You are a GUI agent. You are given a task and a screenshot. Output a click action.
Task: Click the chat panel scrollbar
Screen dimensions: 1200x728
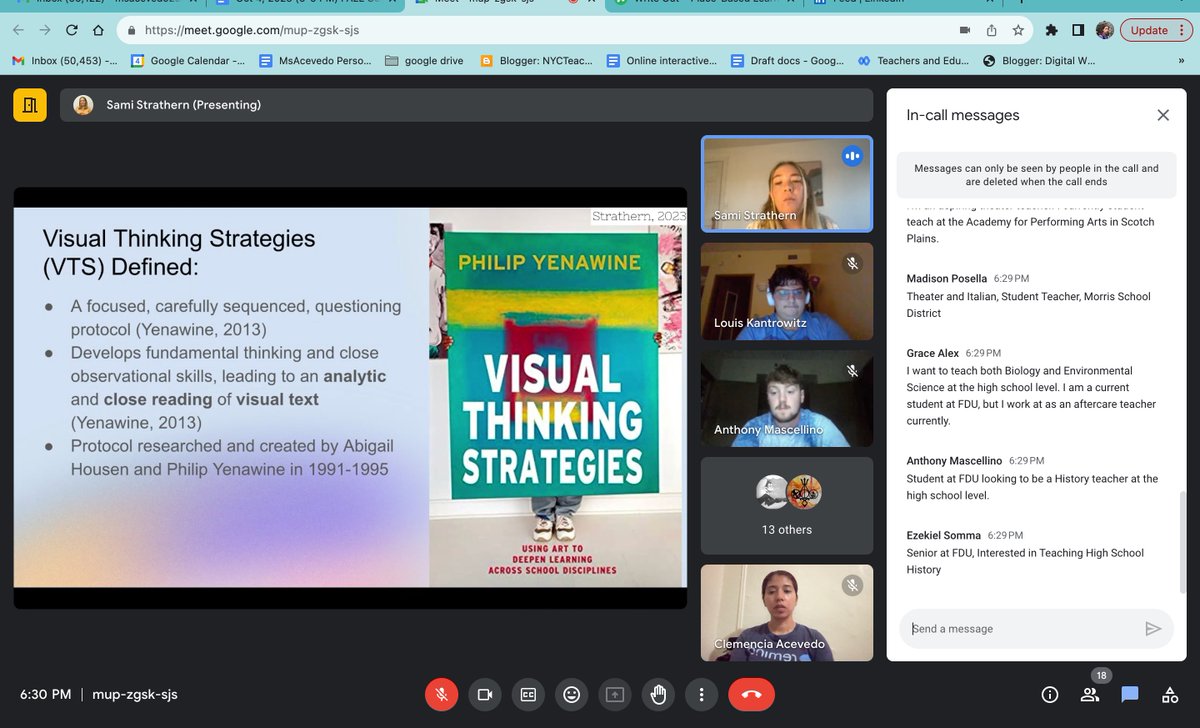[1183, 543]
